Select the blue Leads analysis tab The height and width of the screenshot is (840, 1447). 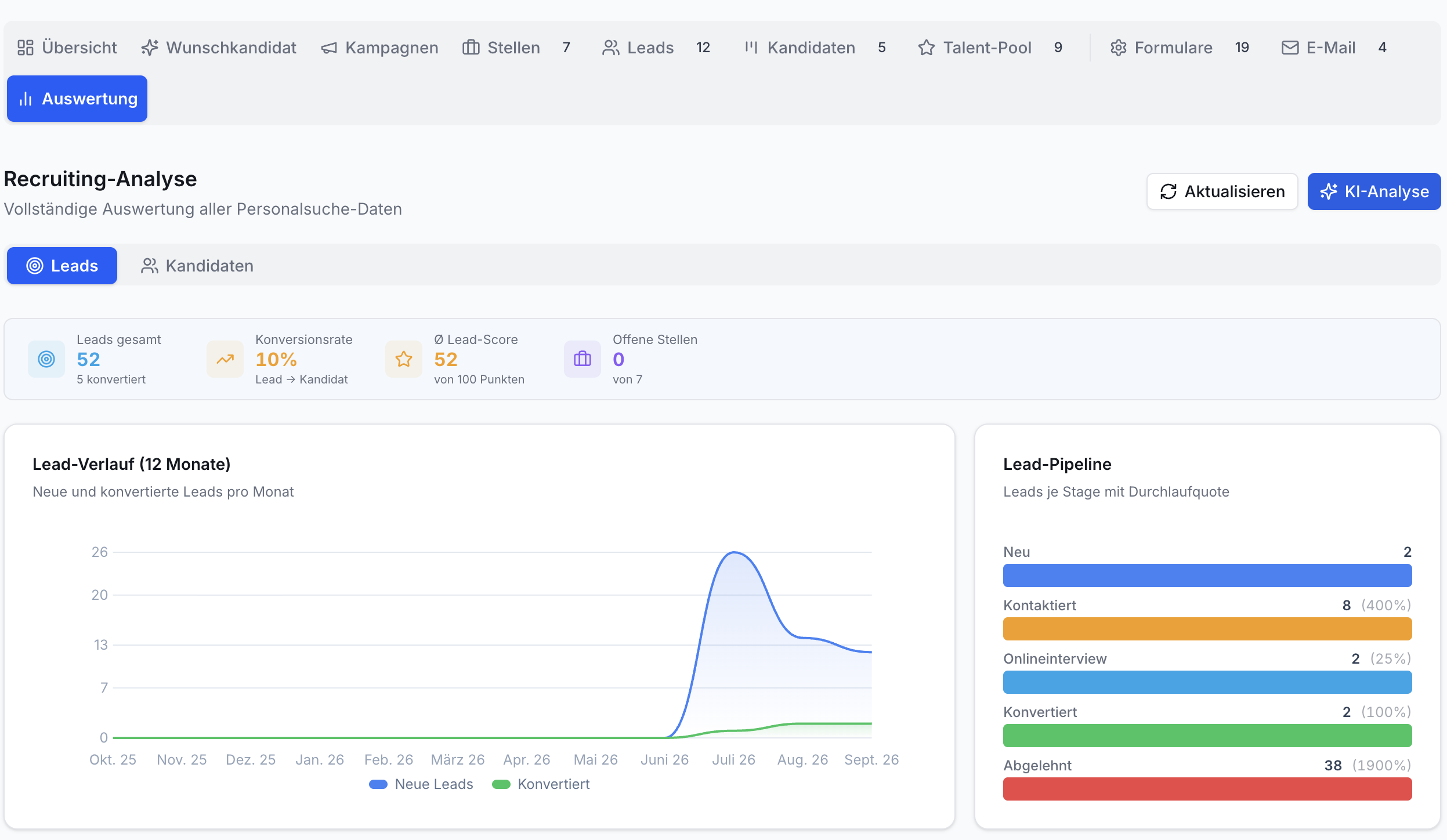(x=62, y=266)
